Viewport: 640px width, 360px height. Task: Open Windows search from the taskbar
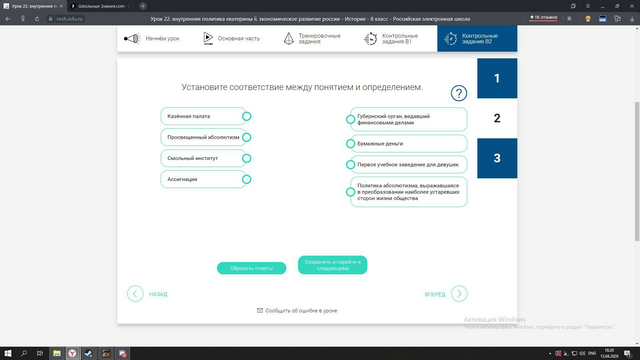click(x=24, y=353)
